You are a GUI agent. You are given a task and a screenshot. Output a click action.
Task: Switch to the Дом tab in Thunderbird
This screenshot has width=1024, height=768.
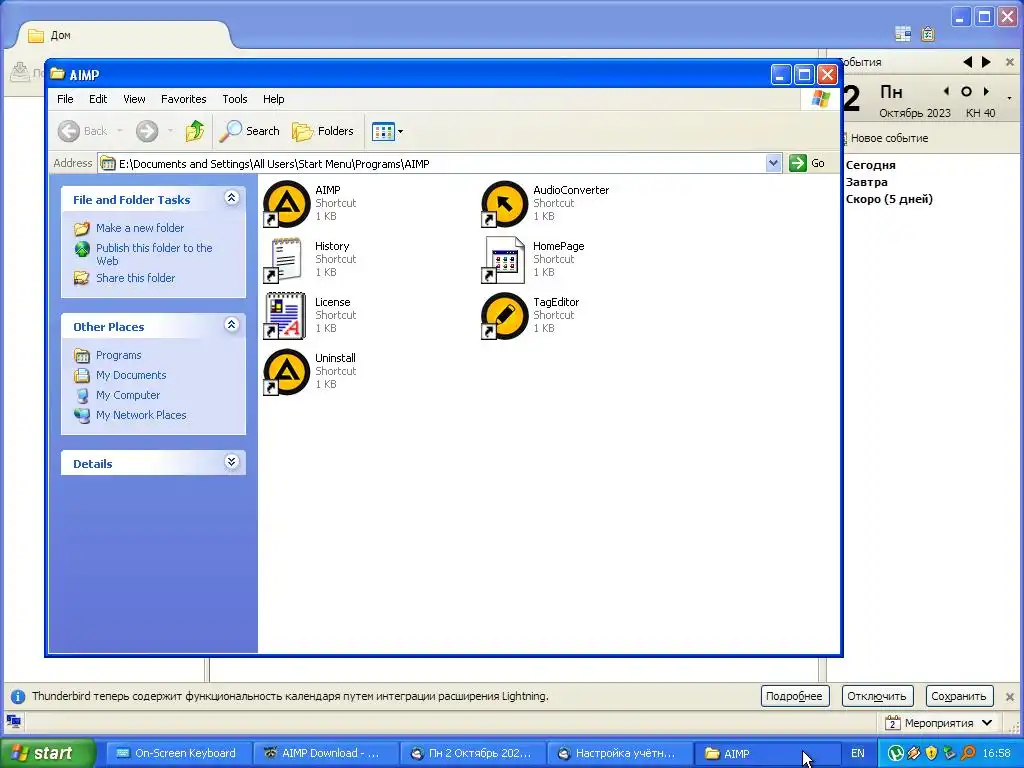(x=124, y=35)
